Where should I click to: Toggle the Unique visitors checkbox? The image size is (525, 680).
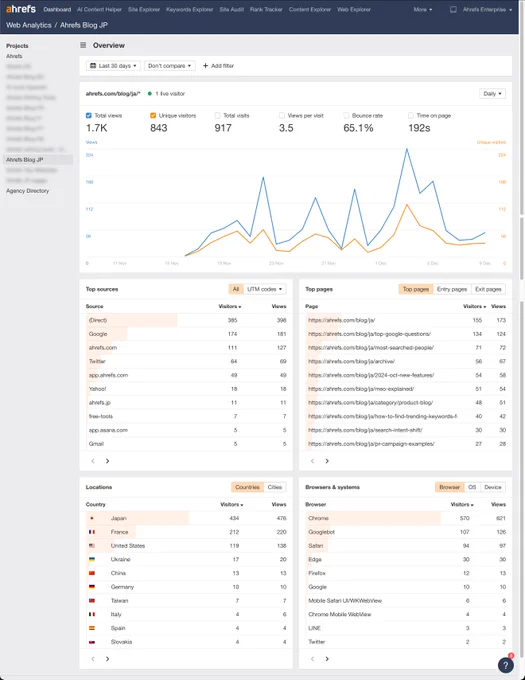pos(153,115)
